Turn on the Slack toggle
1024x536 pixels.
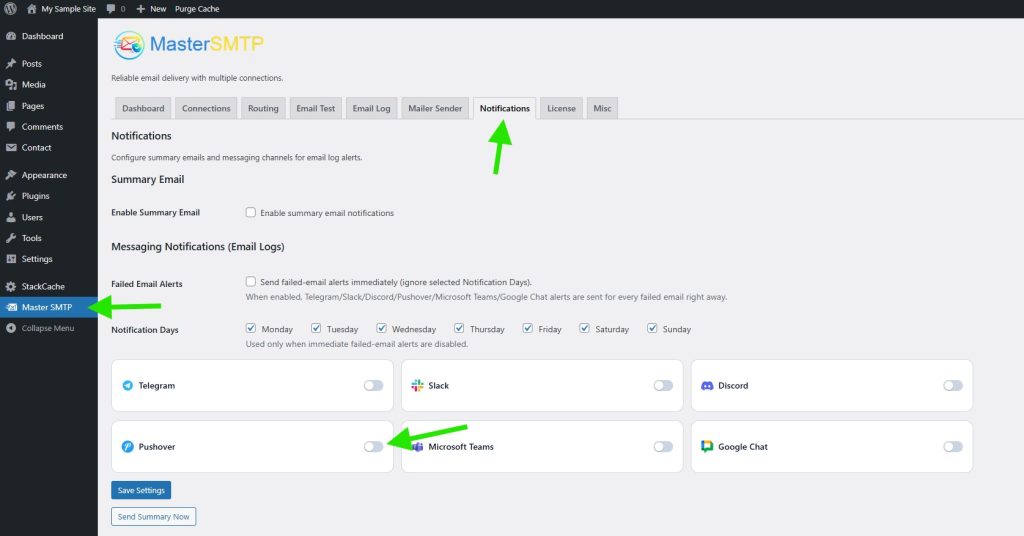(x=663, y=386)
